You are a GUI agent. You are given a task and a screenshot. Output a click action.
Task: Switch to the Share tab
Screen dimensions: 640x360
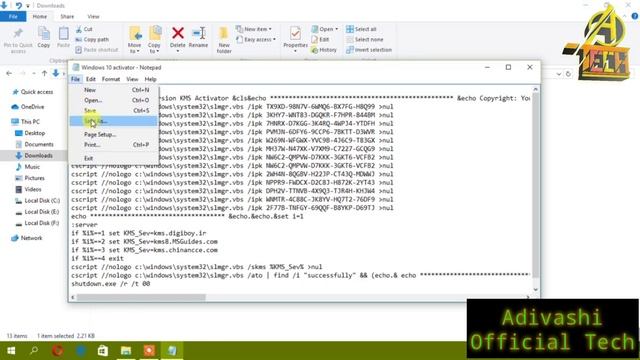pyautogui.click(x=67, y=17)
